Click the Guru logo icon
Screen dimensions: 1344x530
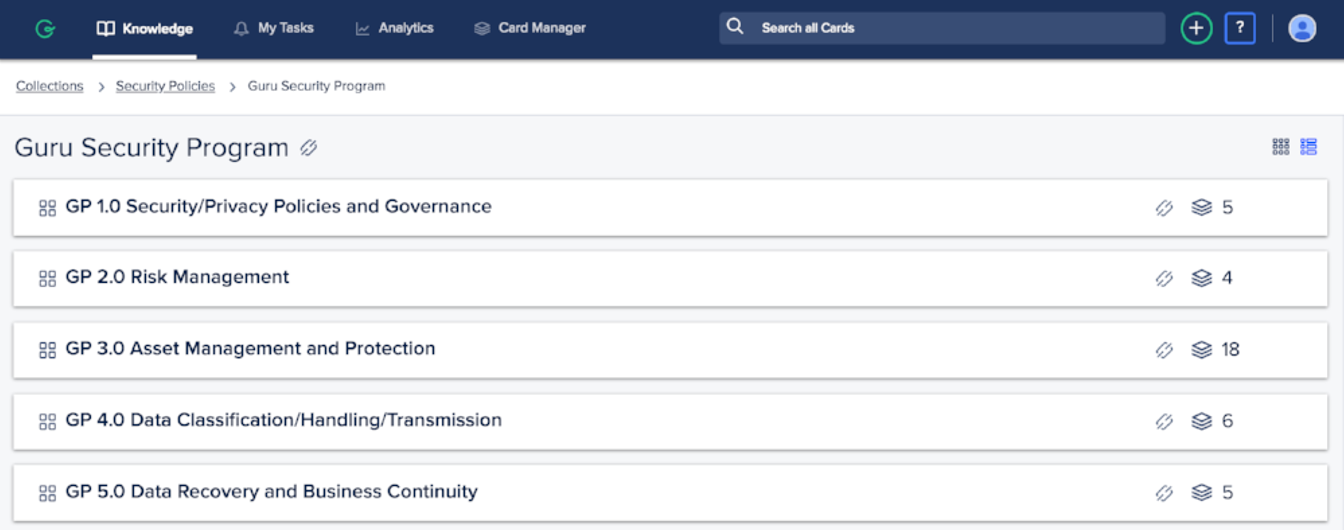tap(44, 29)
